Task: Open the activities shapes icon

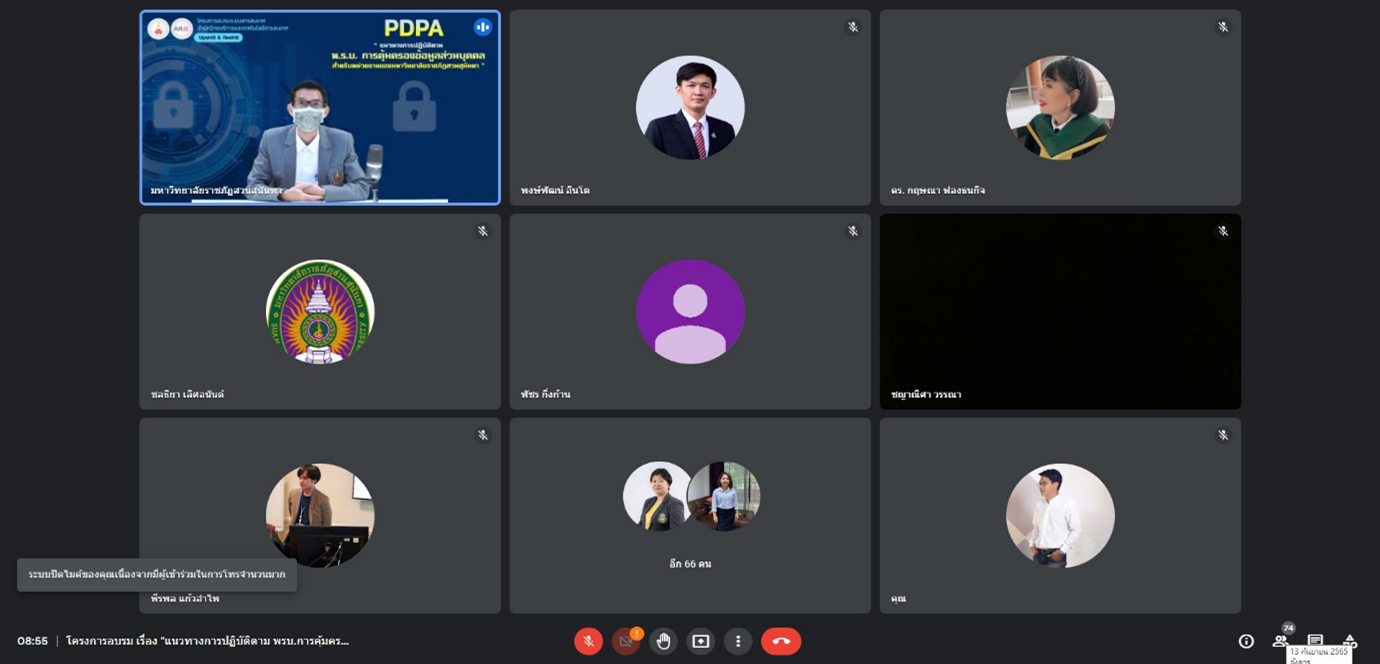Action: (x=1349, y=641)
